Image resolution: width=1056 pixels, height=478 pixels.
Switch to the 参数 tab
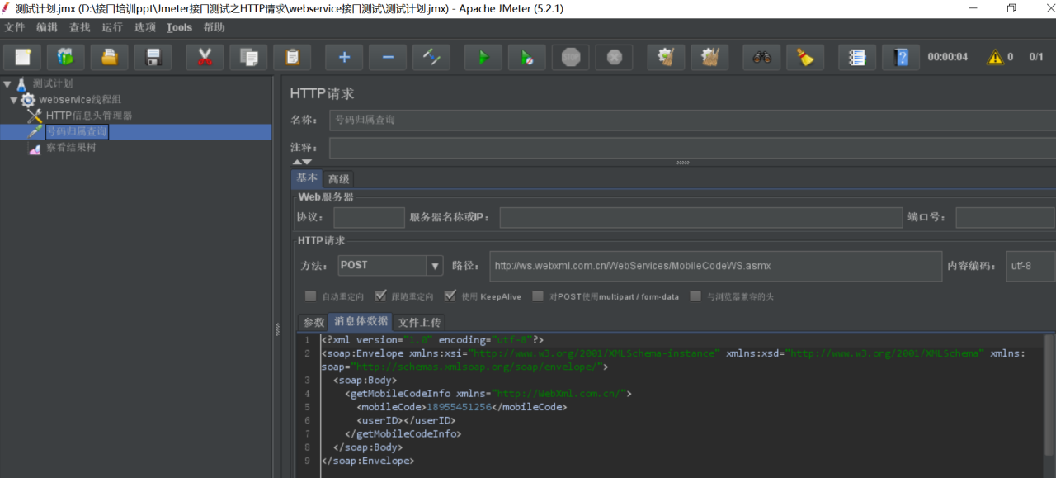coord(313,322)
